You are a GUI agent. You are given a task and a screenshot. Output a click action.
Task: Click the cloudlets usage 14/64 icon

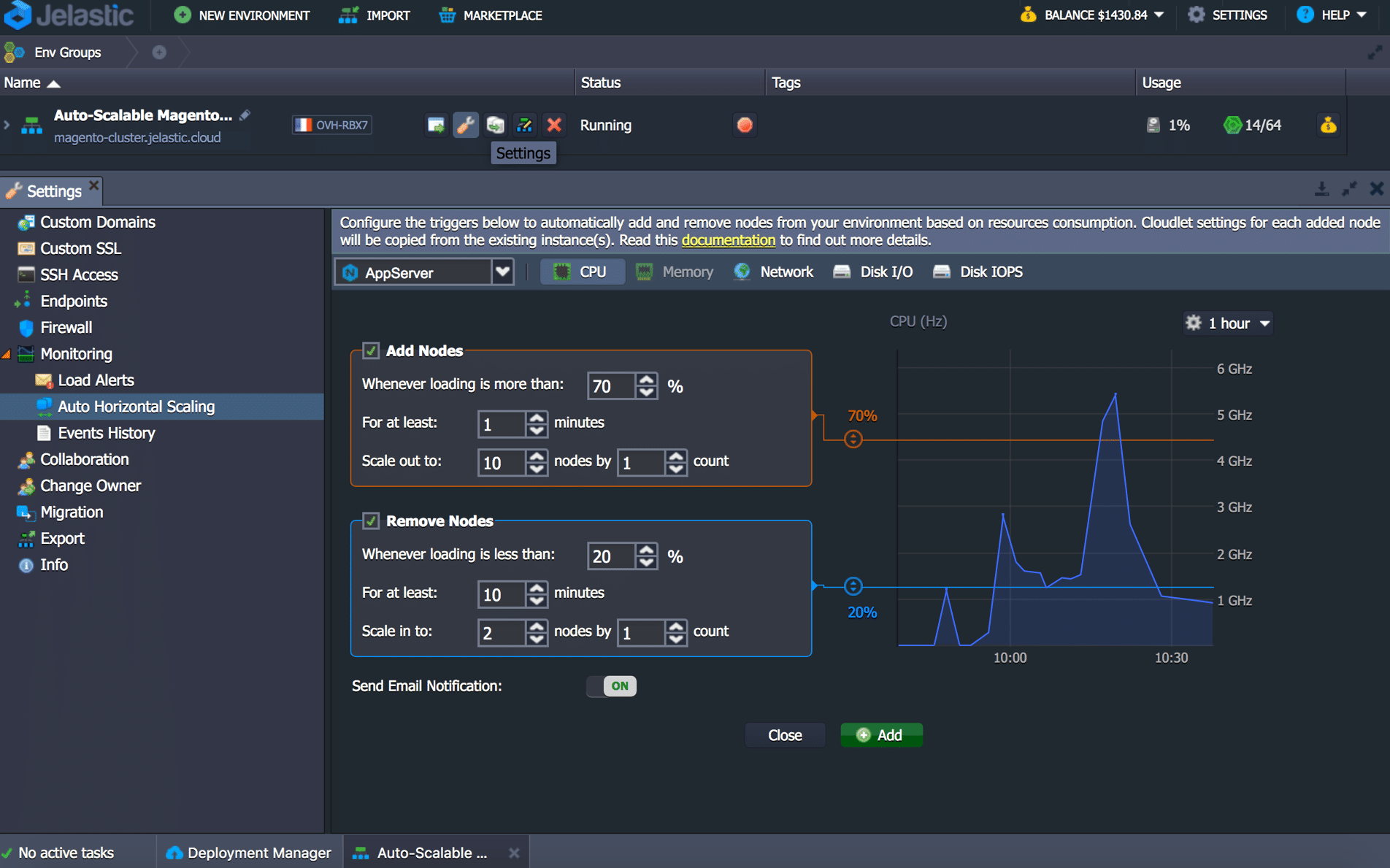(1233, 125)
